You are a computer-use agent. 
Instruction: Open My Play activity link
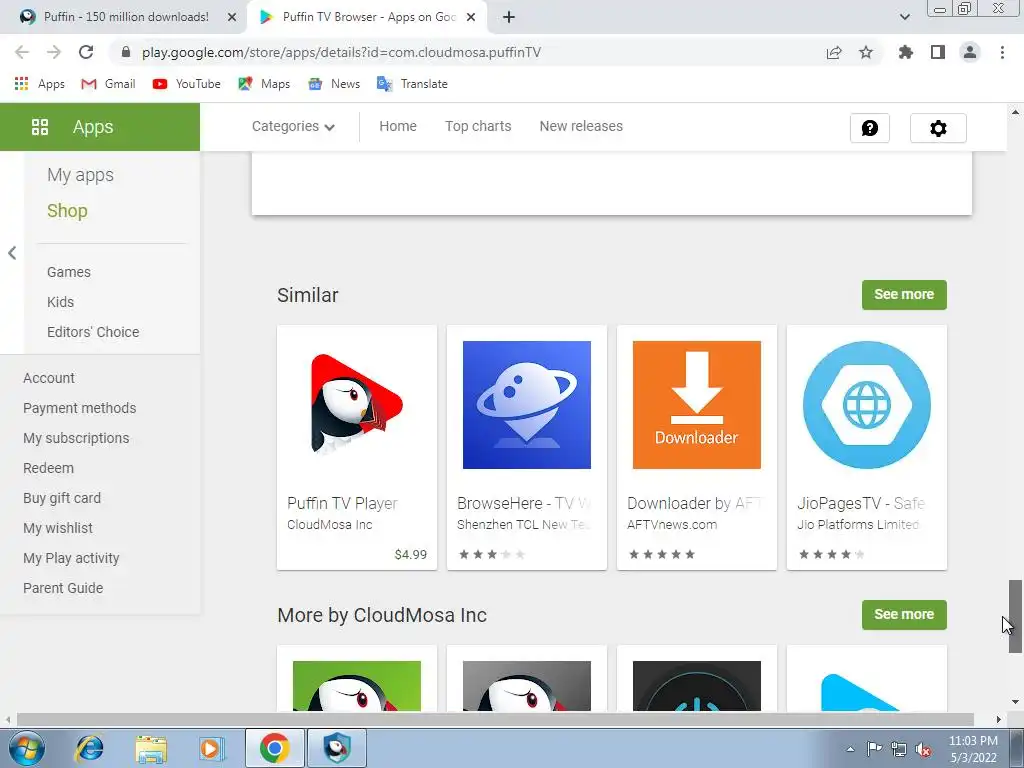coord(71,558)
